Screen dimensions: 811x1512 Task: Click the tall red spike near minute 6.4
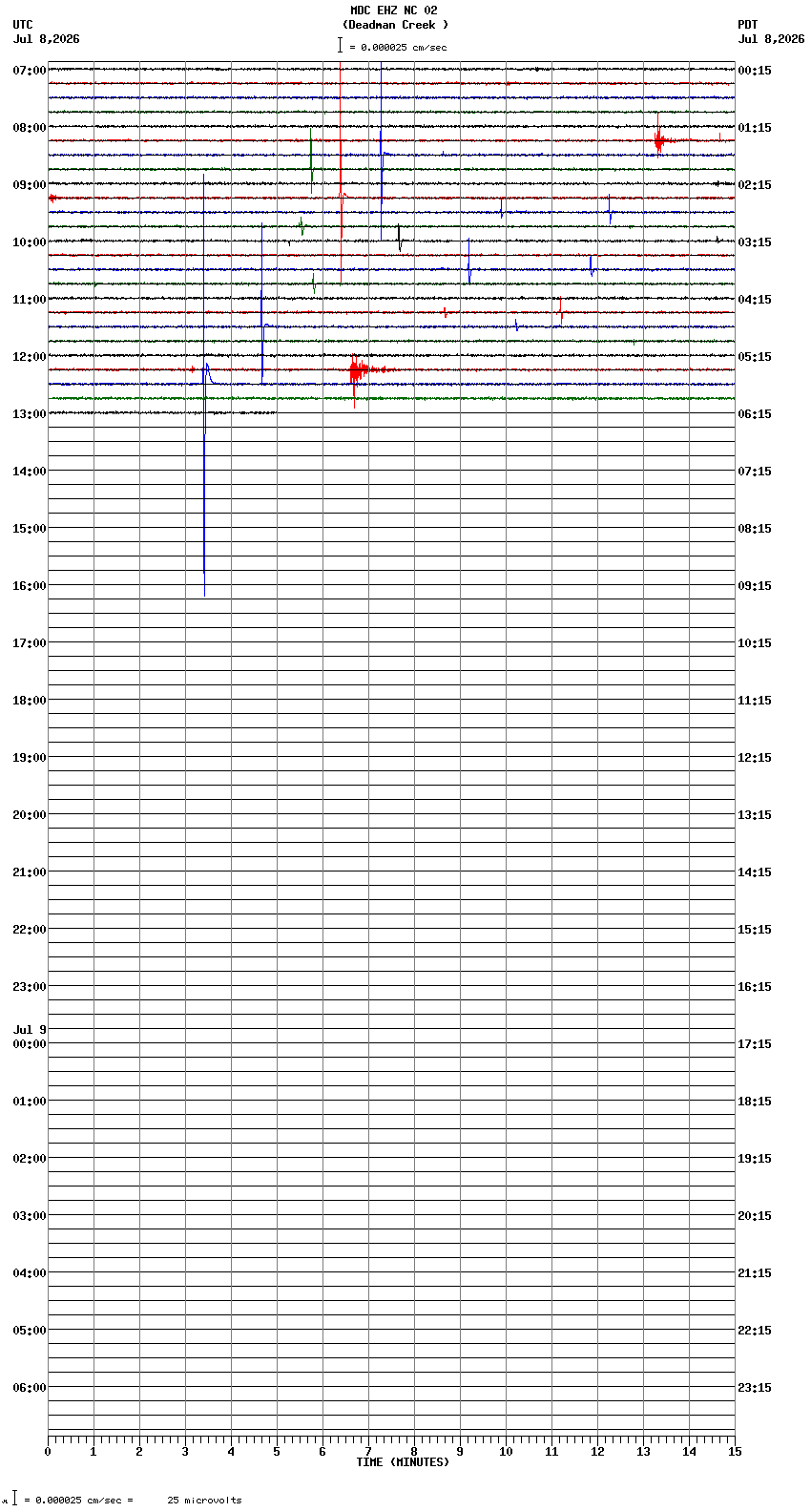(x=341, y=153)
